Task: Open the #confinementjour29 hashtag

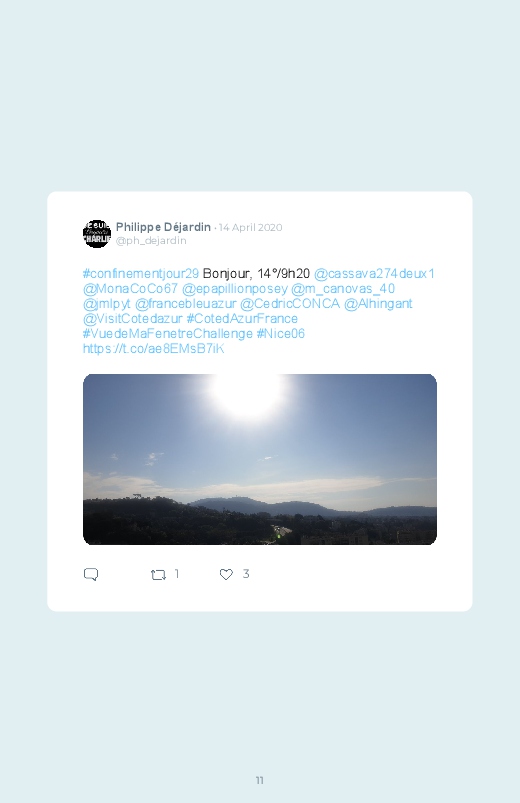Action: pyautogui.click(x=141, y=273)
